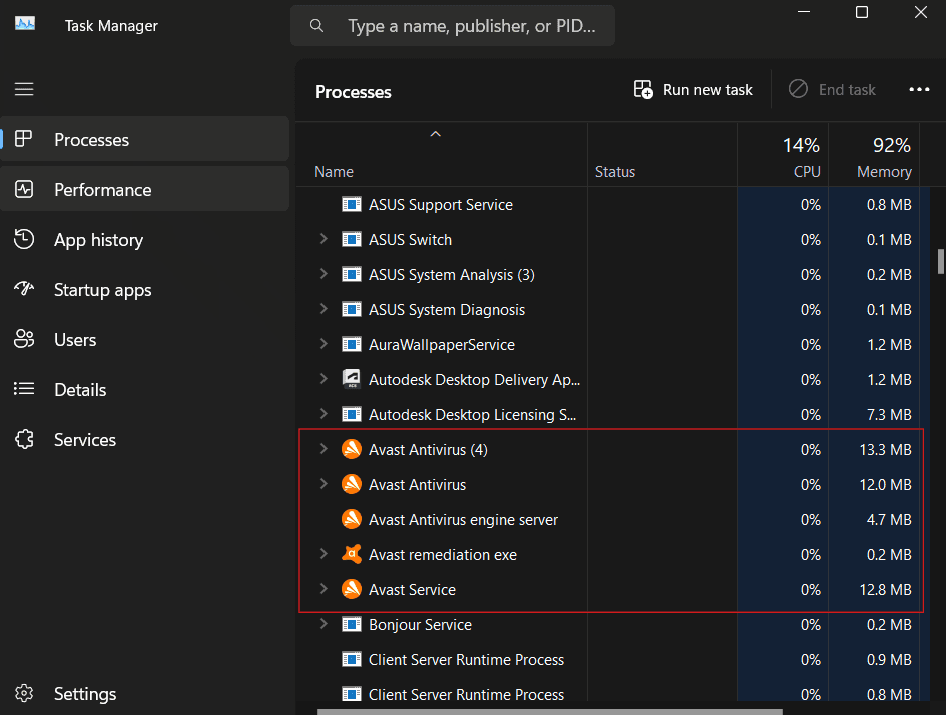Click the 12.0 MB memory value
The height and width of the screenshot is (715, 946).
[x=885, y=485]
